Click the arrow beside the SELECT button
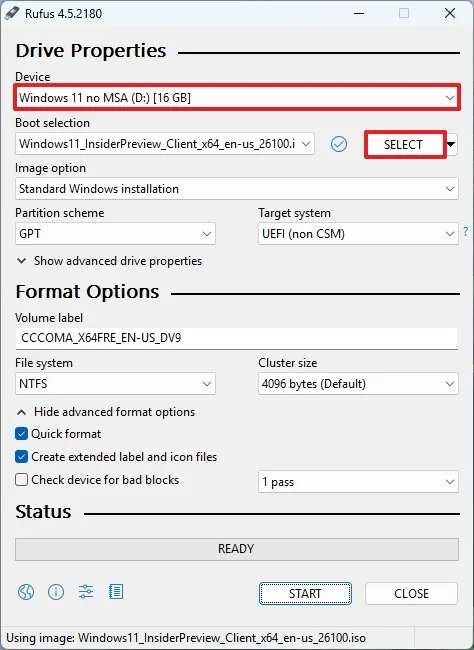This screenshot has height=650, width=474. pyautogui.click(x=452, y=144)
